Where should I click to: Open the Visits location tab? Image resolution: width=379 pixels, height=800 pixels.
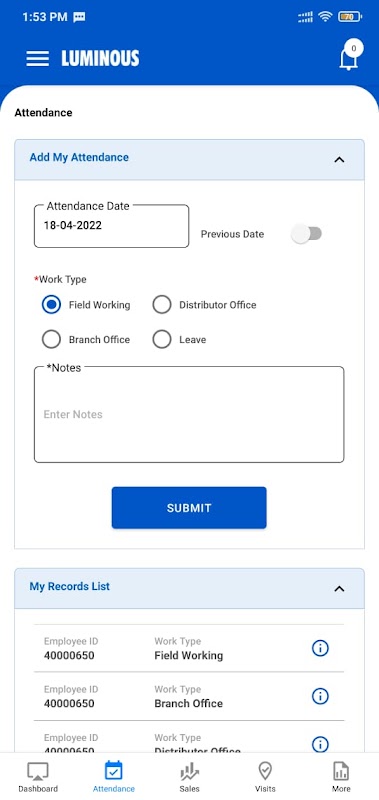coord(265,776)
